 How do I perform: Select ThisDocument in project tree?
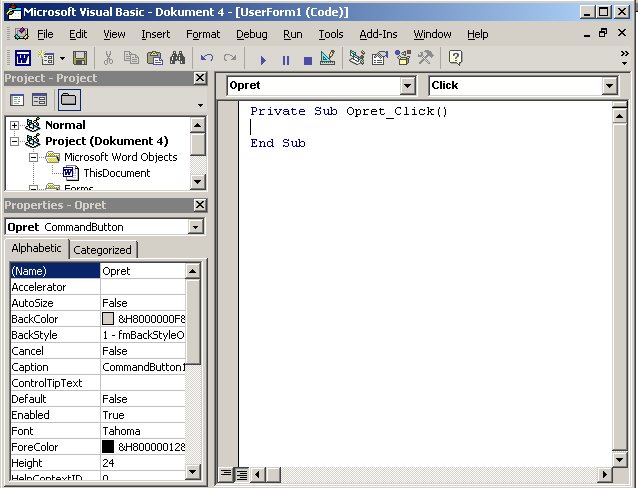point(116,173)
